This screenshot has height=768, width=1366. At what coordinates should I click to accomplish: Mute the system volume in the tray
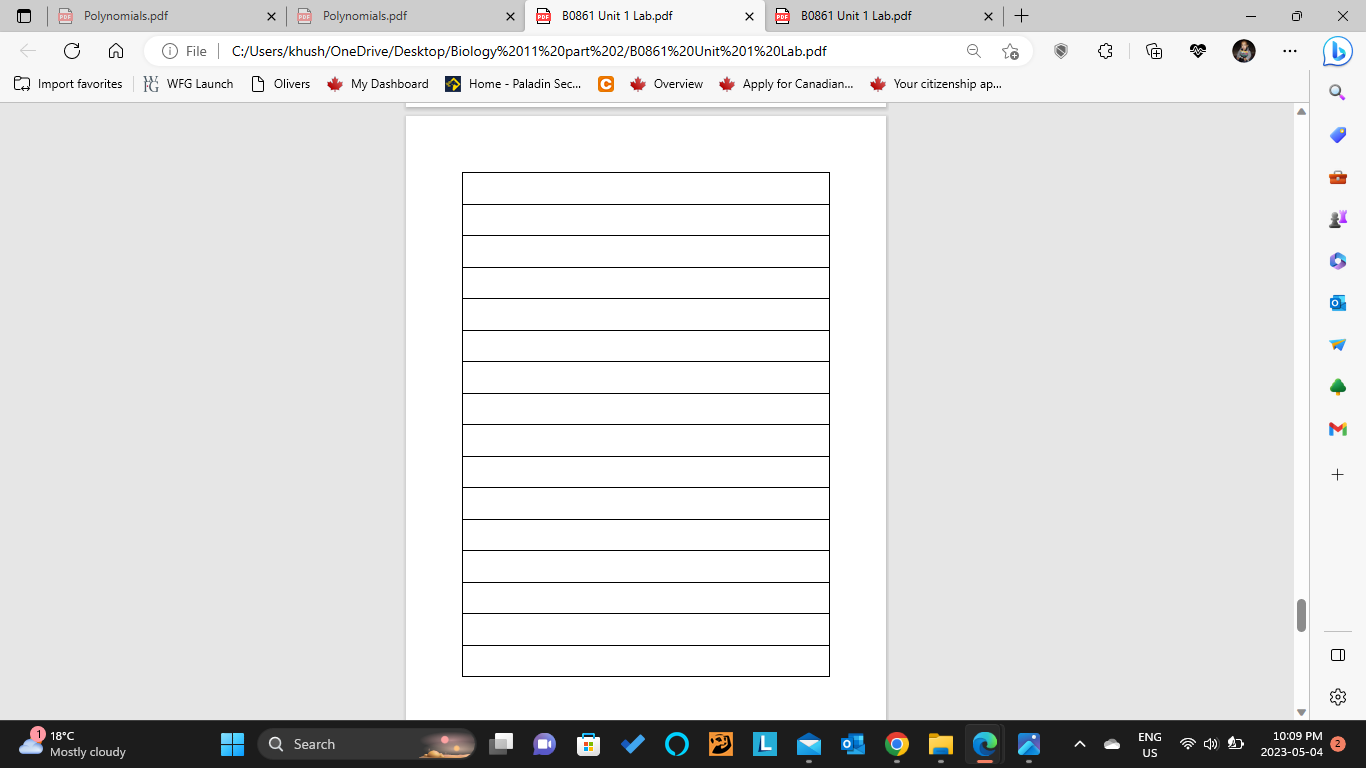[x=1209, y=744]
